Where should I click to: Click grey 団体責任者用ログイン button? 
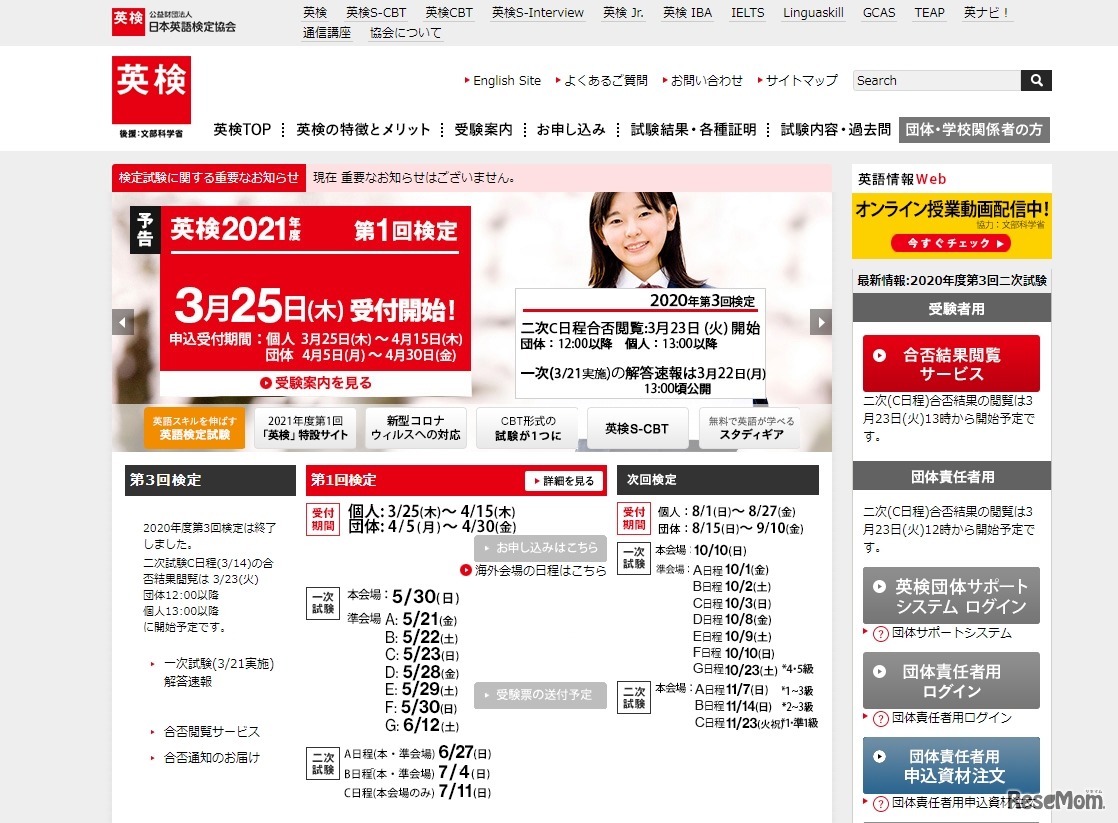pyautogui.click(x=951, y=680)
